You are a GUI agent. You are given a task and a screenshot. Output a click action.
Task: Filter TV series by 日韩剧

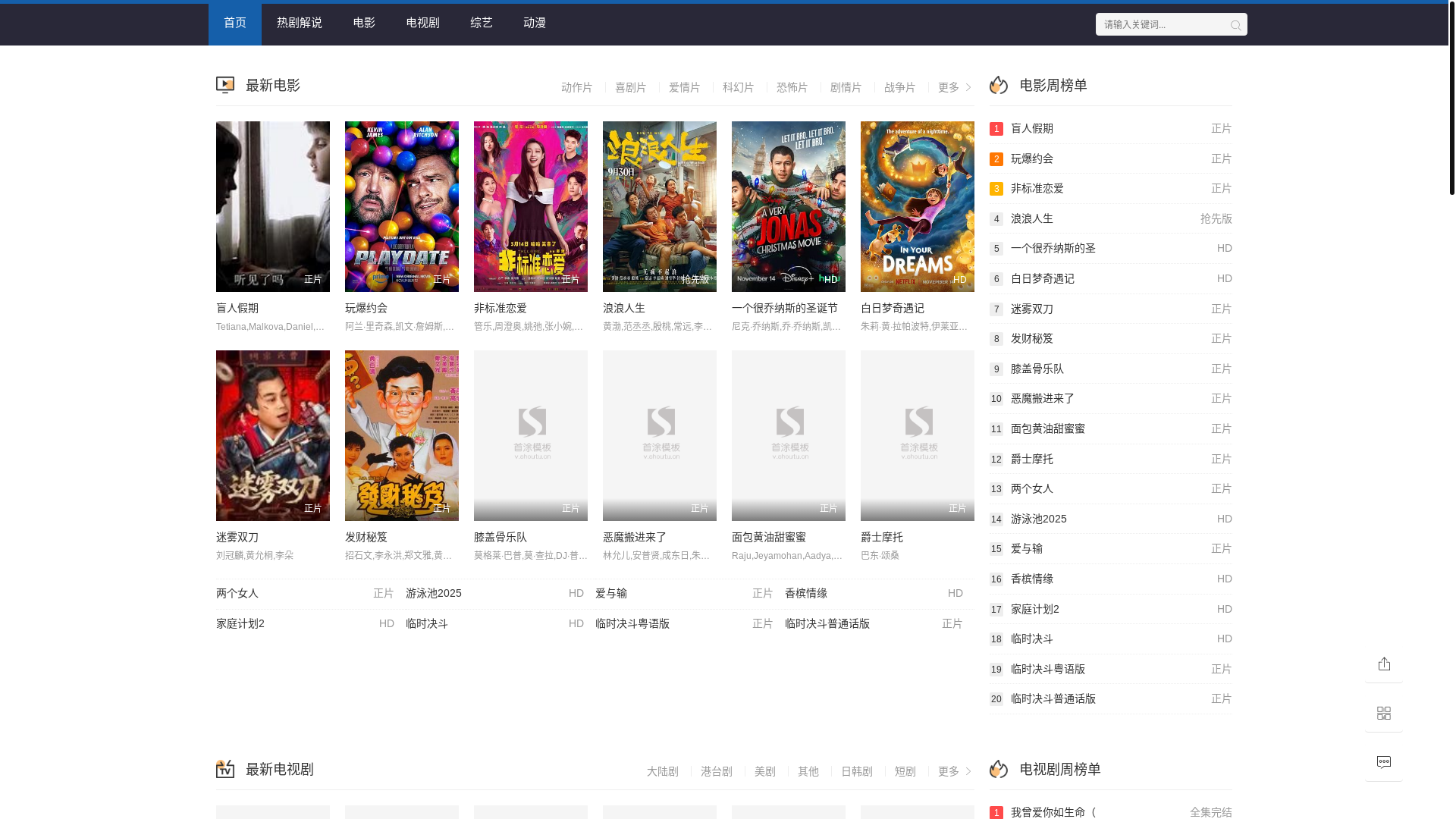click(857, 772)
